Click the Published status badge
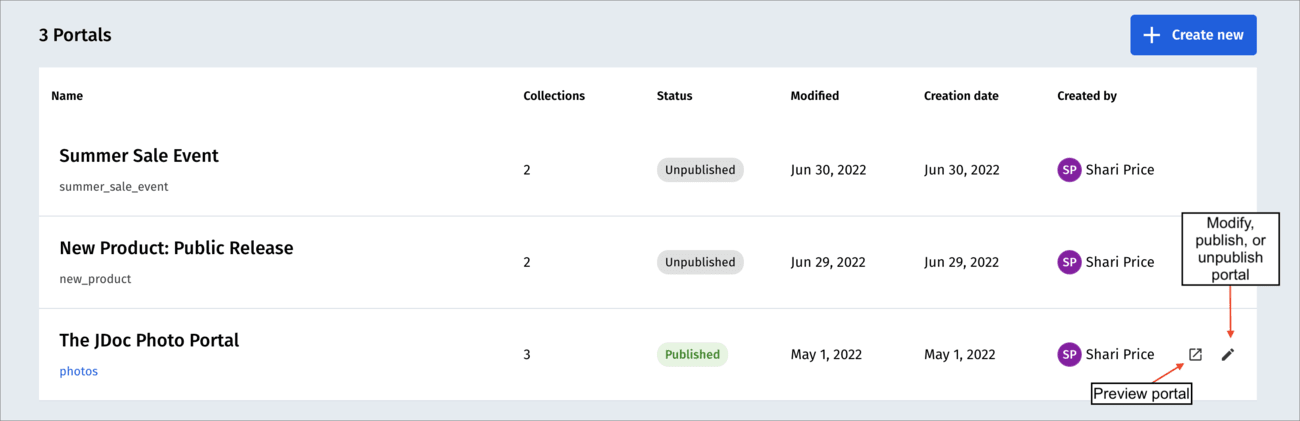The width and height of the screenshot is (1300, 421). [x=692, y=354]
